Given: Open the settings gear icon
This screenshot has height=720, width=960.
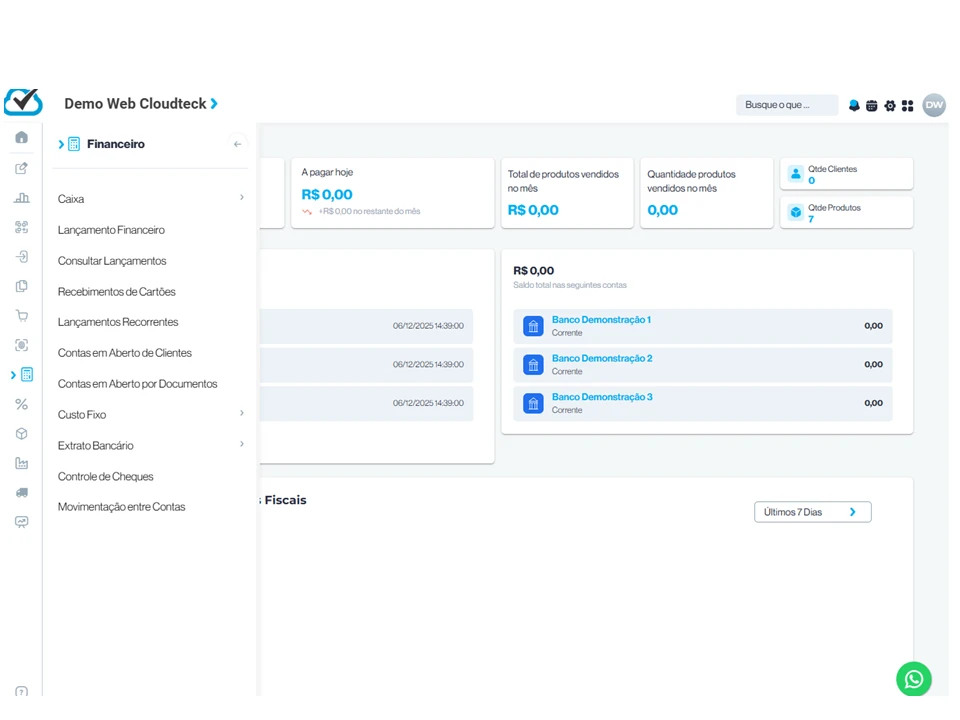Looking at the screenshot, I should (890, 105).
